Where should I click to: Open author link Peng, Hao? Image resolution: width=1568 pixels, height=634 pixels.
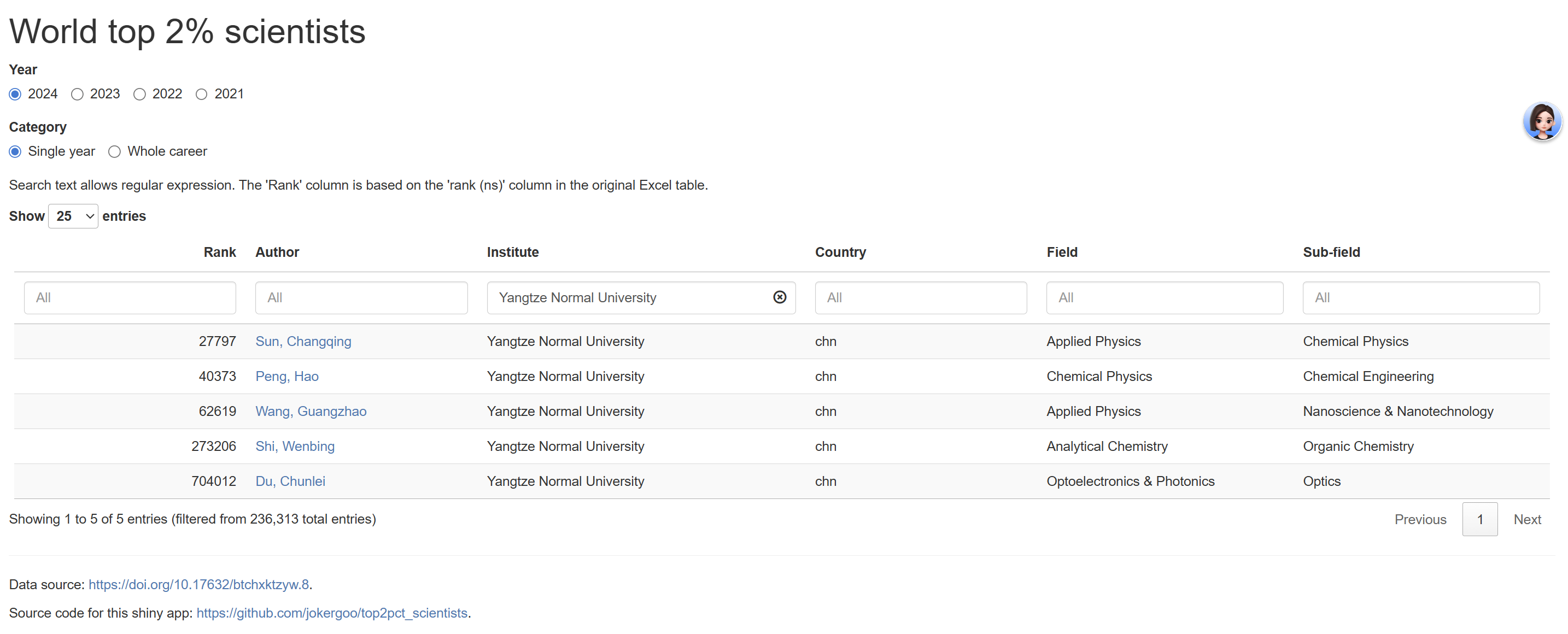tap(286, 376)
